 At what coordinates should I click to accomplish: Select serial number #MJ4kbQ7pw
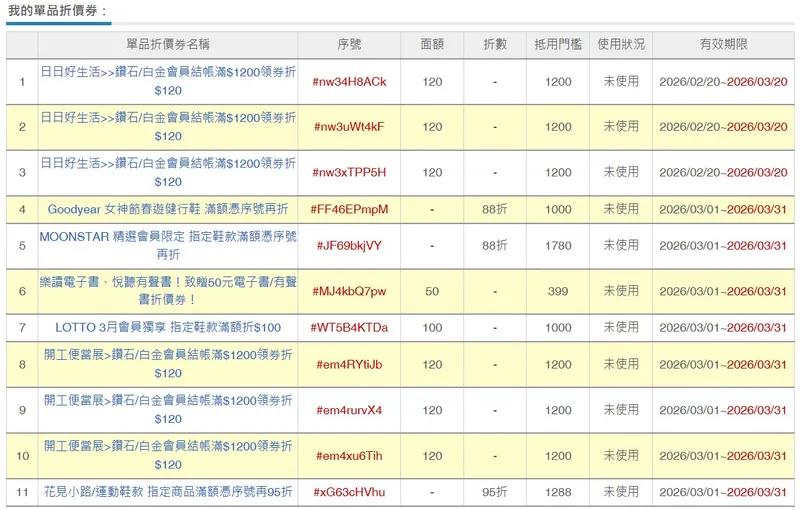coord(349,291)
